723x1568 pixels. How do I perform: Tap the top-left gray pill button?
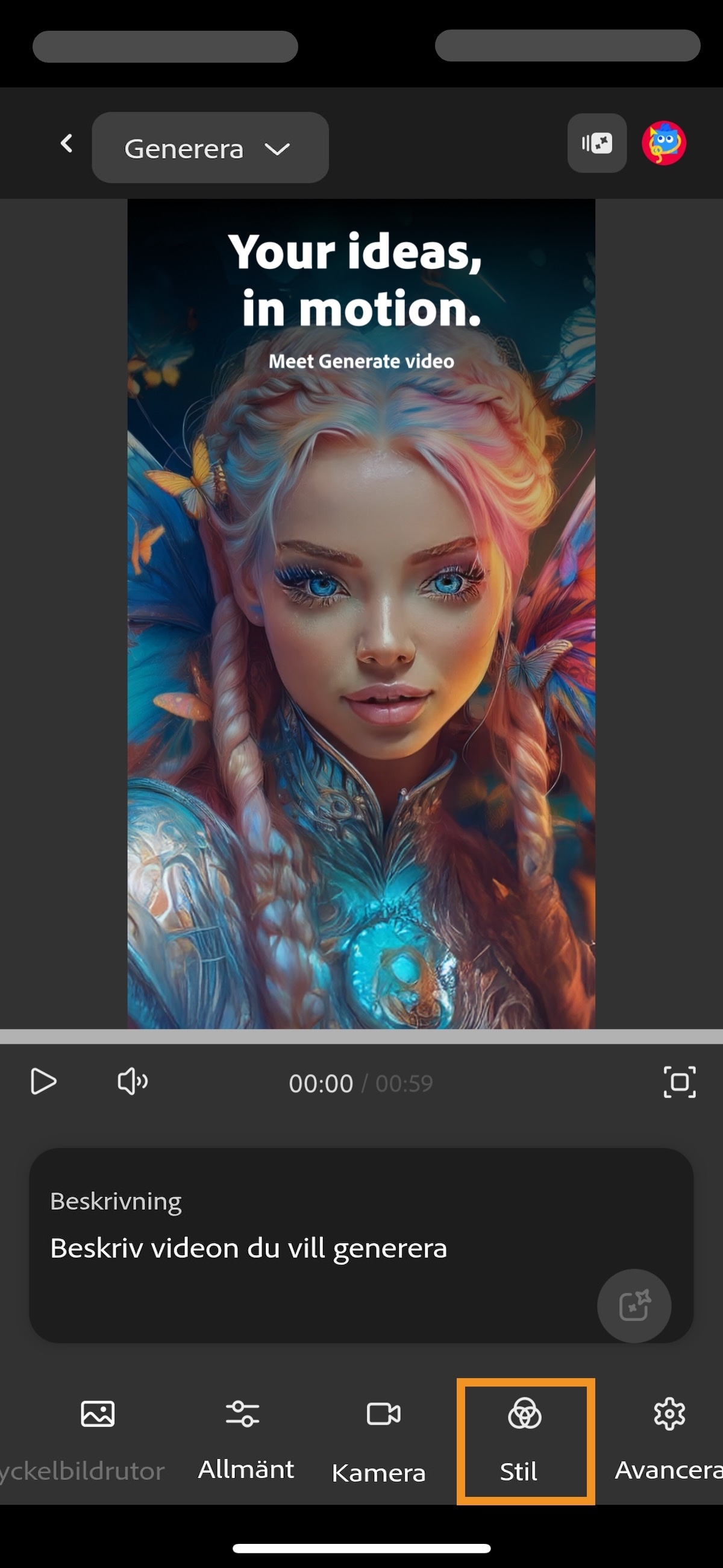click(x=165, y=47)
